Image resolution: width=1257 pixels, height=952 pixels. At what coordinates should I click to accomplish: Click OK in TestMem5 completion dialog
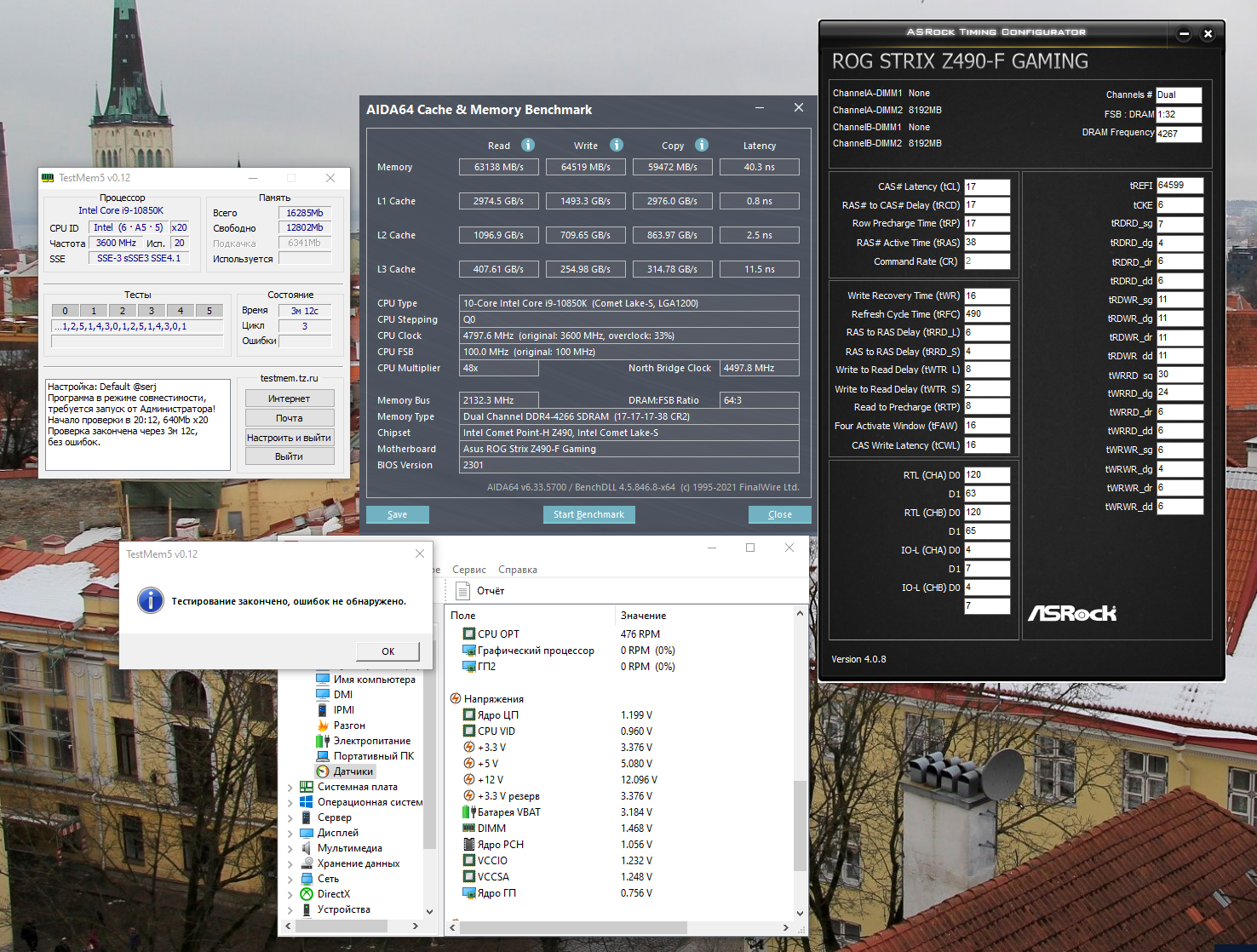click(x=388, y=651)
